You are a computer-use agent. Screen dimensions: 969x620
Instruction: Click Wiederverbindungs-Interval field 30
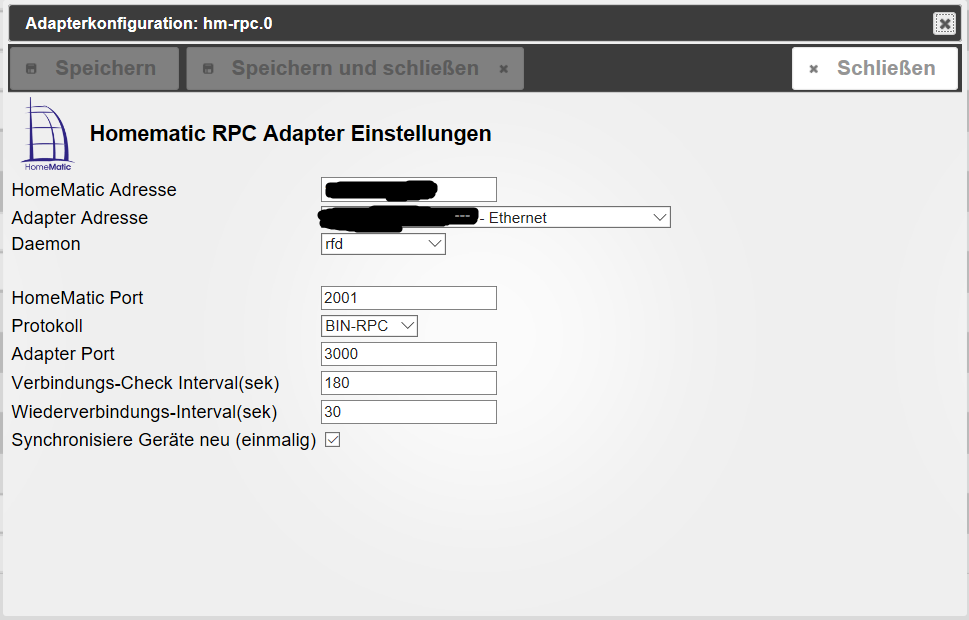point(408,412)
